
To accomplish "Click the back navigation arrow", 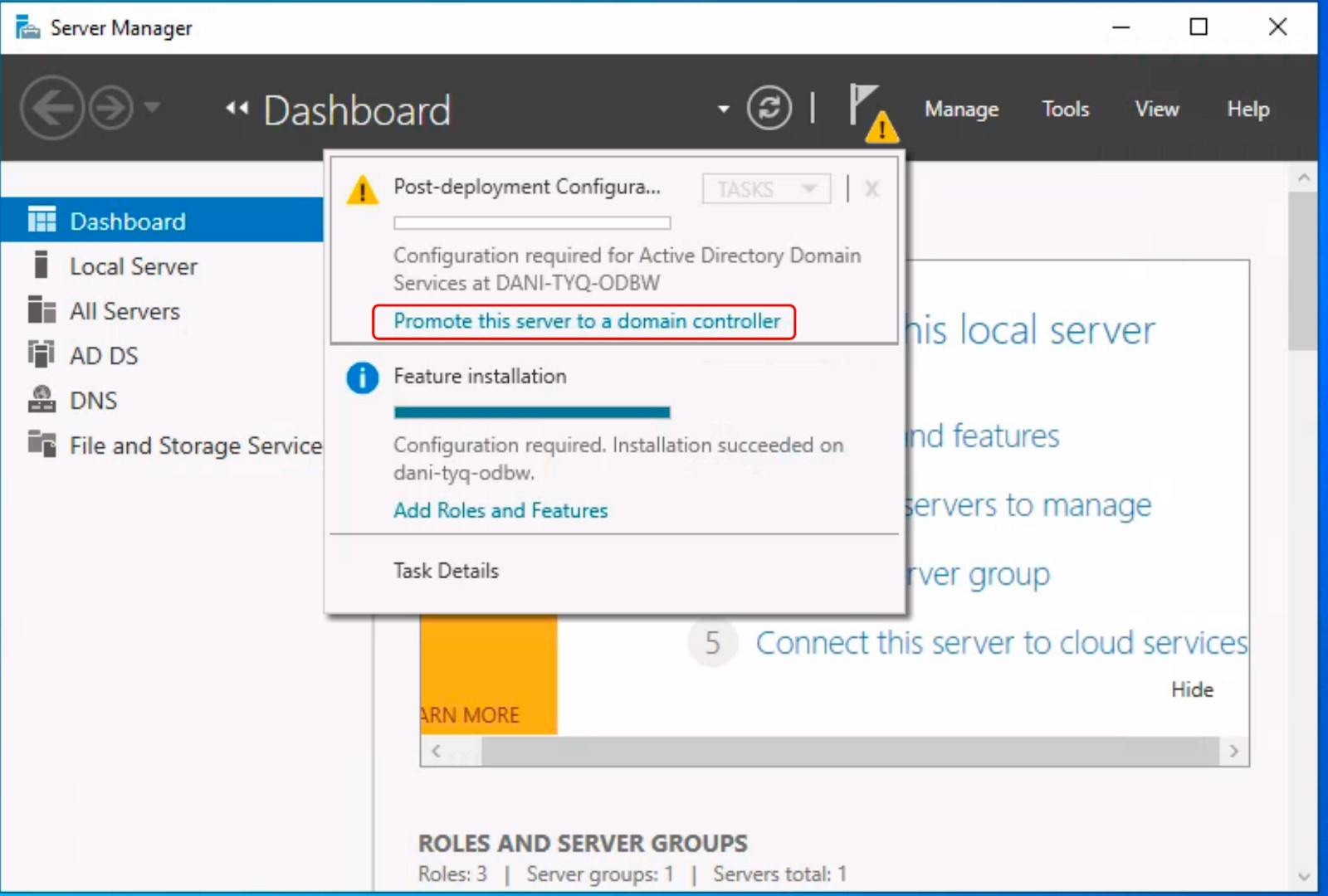I will click(x=52, y=108).
